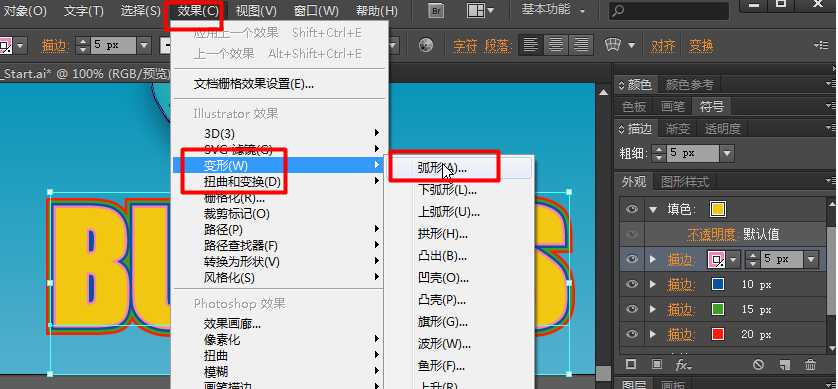The image size is (838, 389).
Task: Align paragraph text right
Action: pyautogui.click(x=581, y=45)
